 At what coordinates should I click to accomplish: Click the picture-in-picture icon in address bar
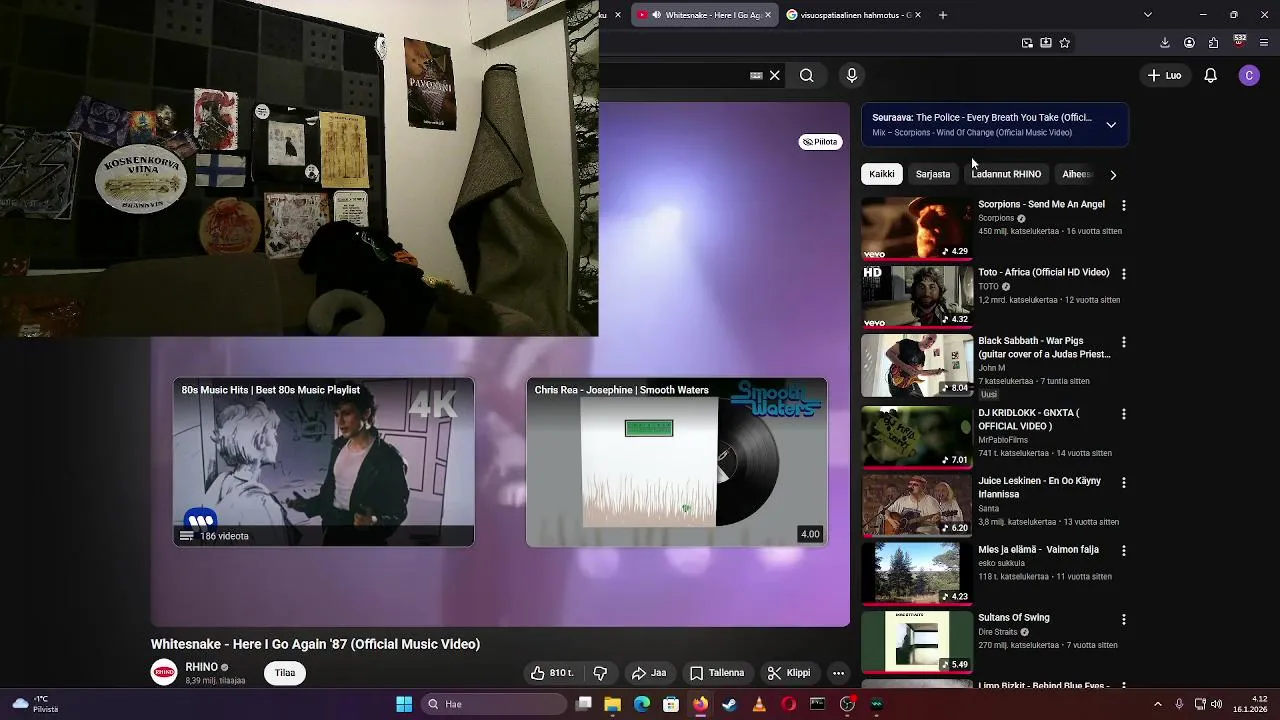1027,43
